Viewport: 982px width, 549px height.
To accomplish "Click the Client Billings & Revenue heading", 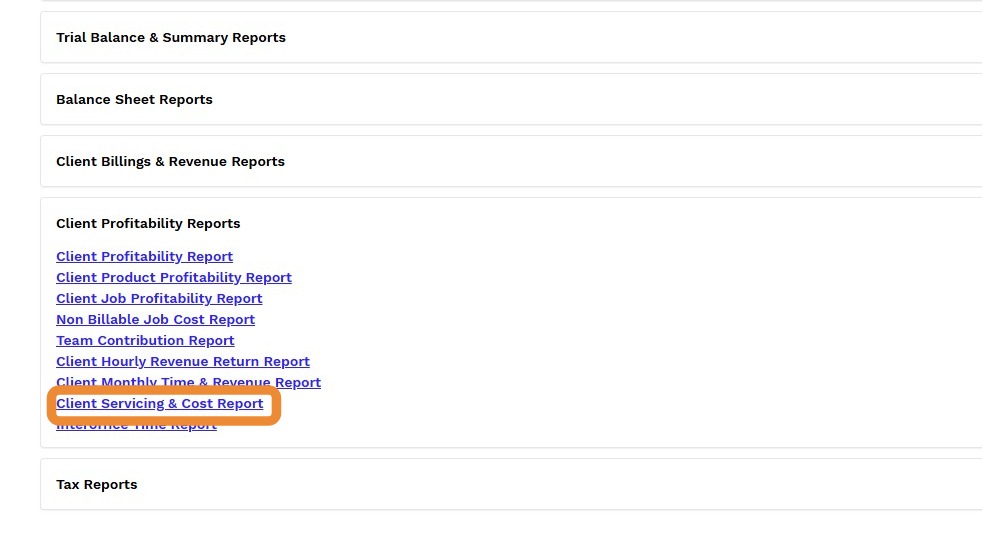I will (x=170, y=162).
